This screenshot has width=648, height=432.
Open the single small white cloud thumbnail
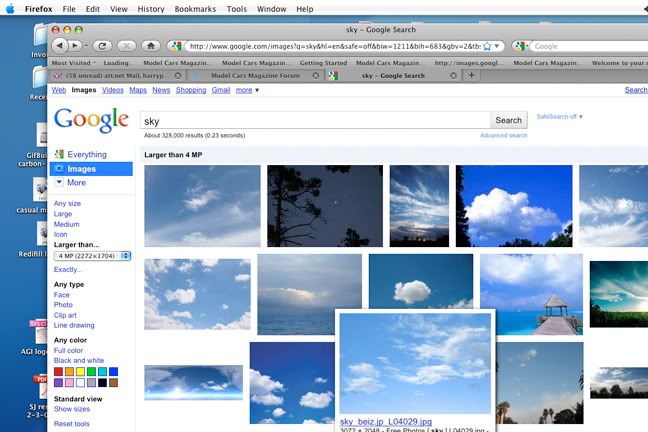tap(421, 281)
